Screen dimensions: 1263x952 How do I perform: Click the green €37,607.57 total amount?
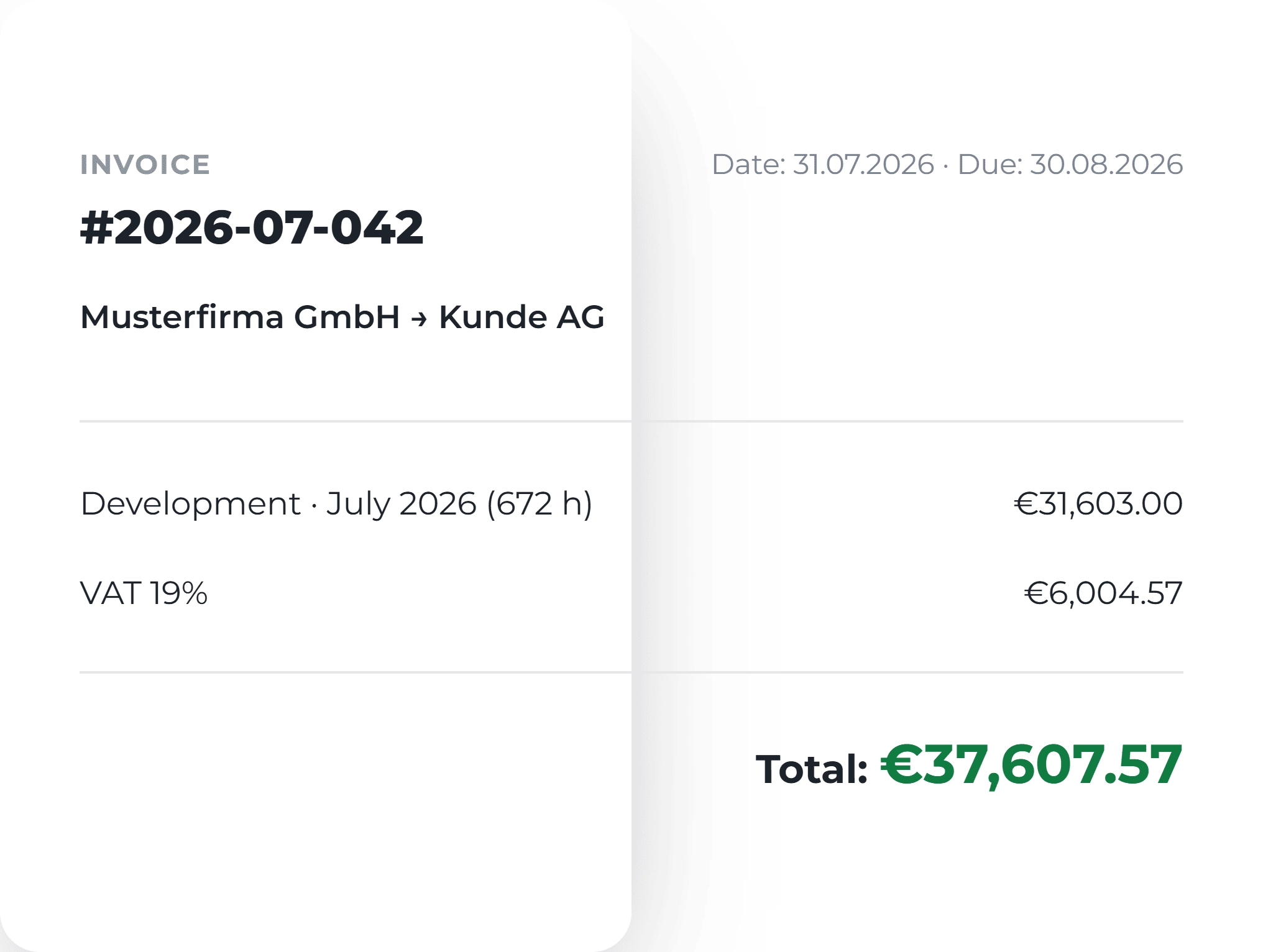pyautogui.click(x=1031, y=766)
